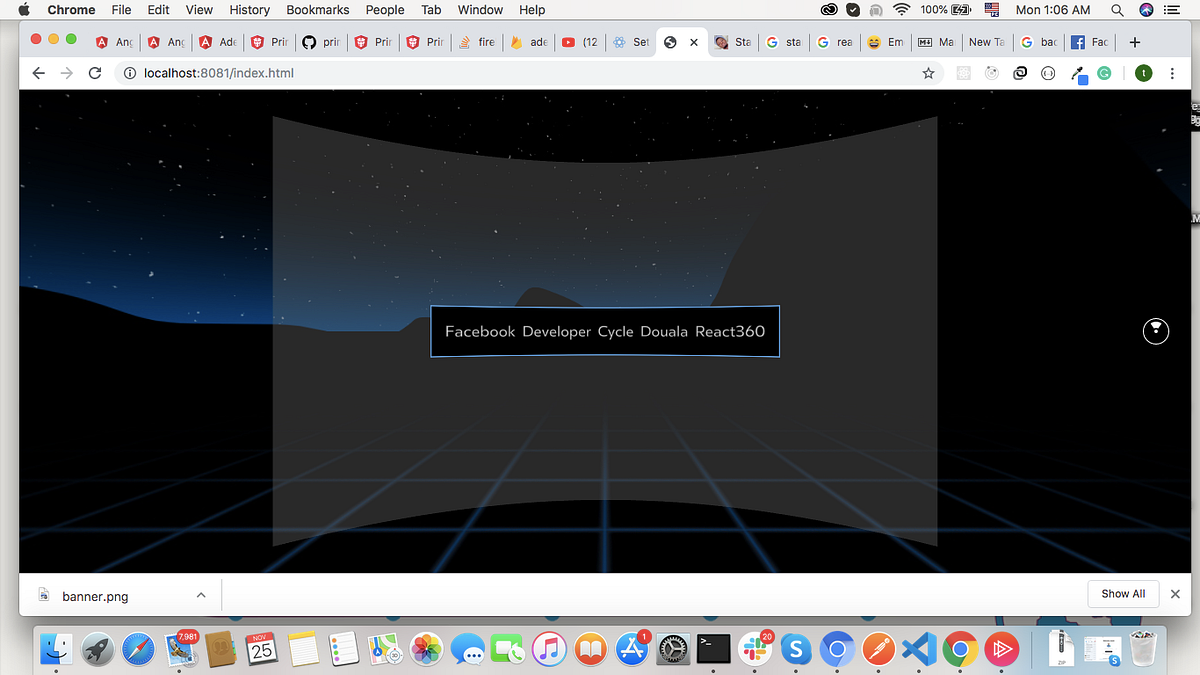Launch Visual Studio Code from the Dock
The width and height of the screenshot is (1200, 675).
click(x=918, y=649)
